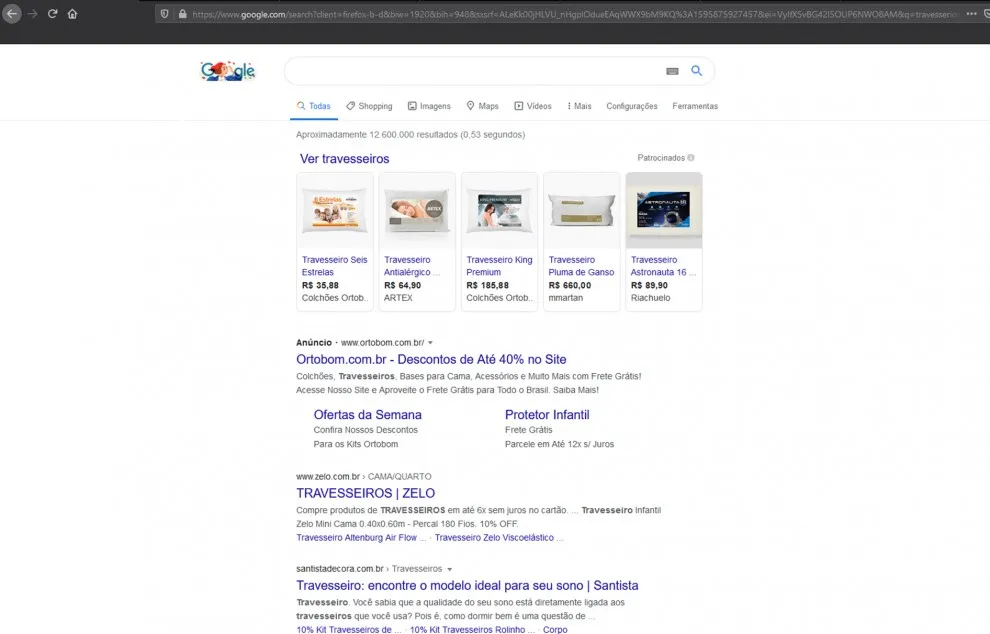The image size is (990, 634).
Task: Open TRAVESSEIROS | ZELO result
Action: click(x=366, y=493)
